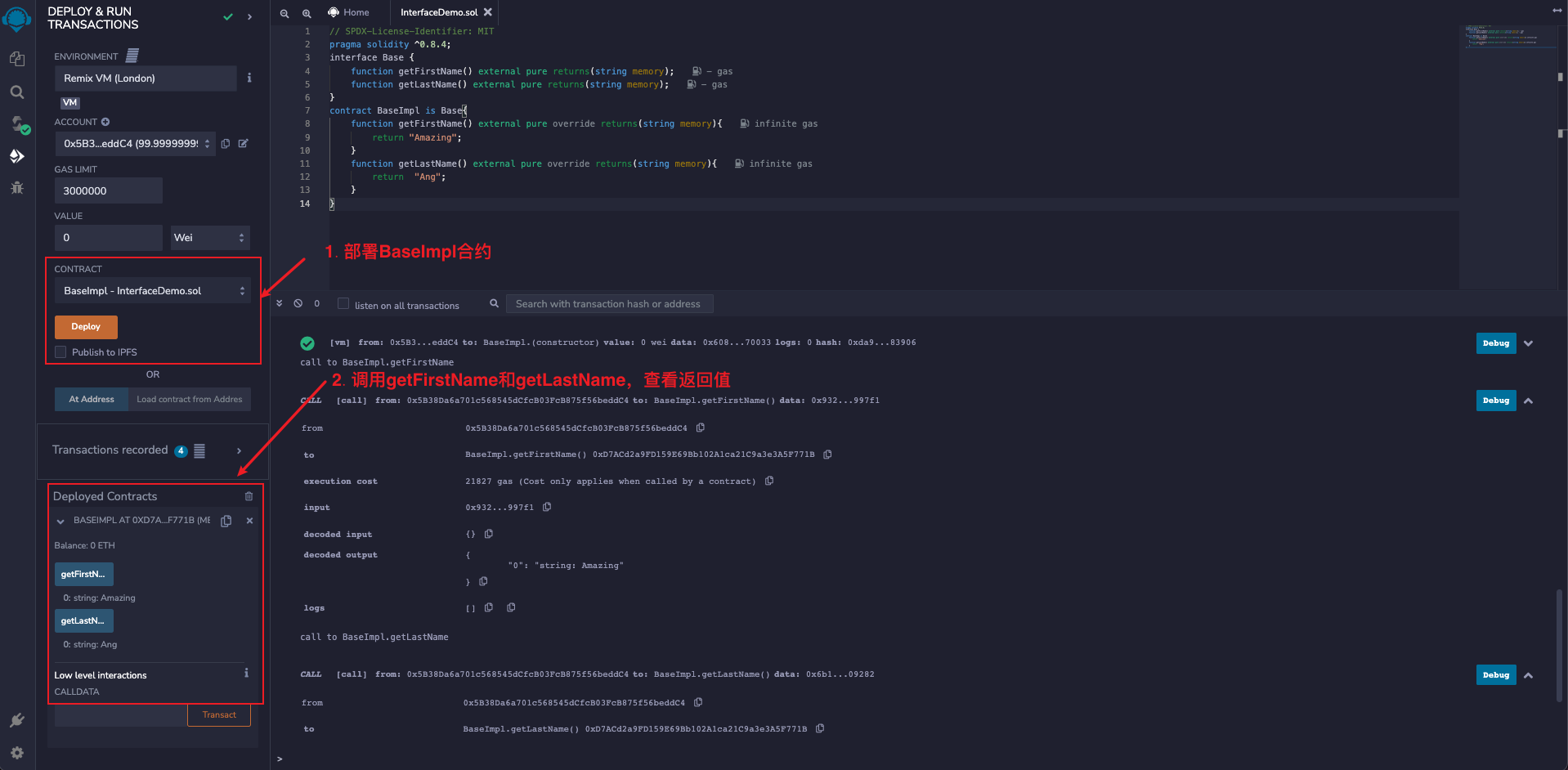The image size is (1568, 770).
Task: Clear the terminal console
Action: point(298,303)
